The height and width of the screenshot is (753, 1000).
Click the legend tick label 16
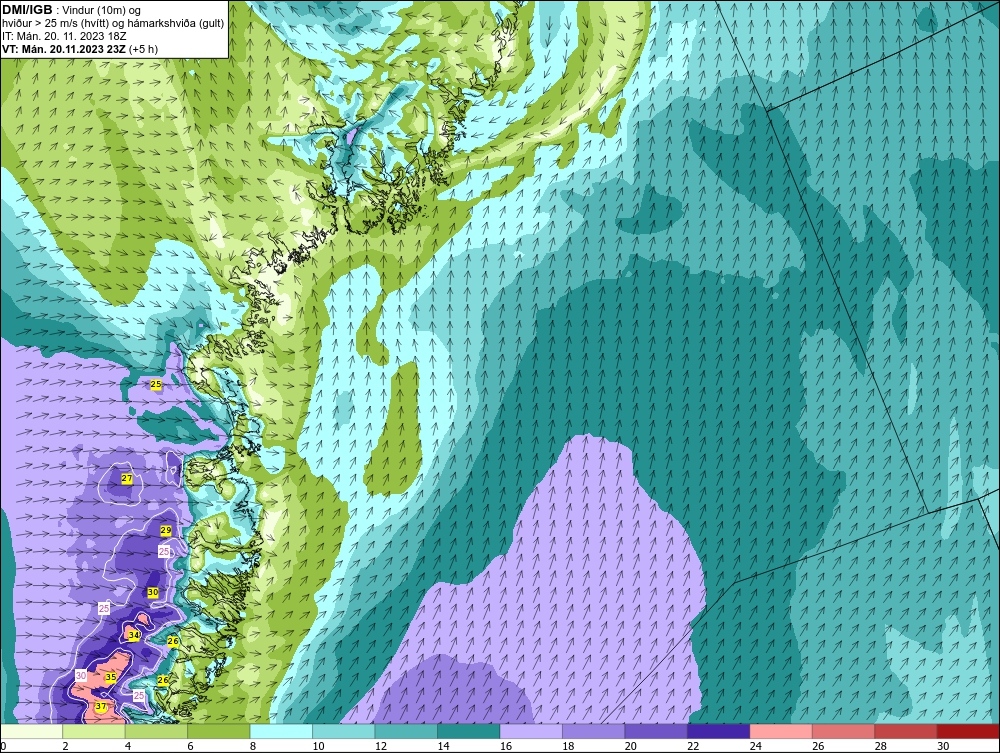coord(506,746)
